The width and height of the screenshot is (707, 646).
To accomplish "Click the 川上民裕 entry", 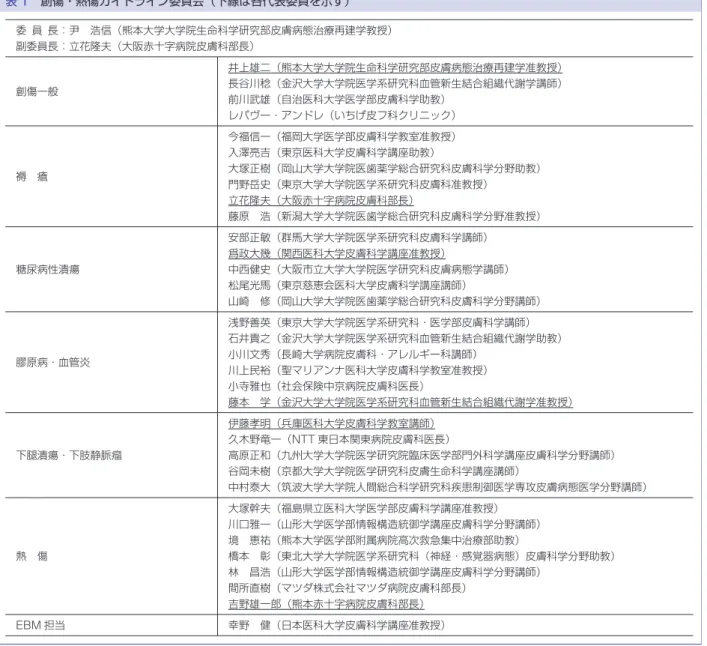I will (x=358, y=370).
